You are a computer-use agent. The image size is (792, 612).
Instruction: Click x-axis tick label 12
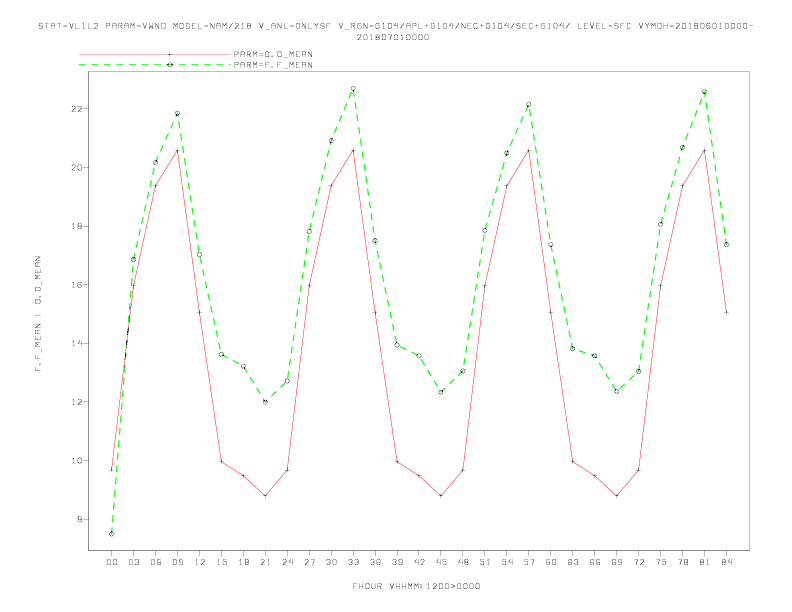(x=200, y=562)
